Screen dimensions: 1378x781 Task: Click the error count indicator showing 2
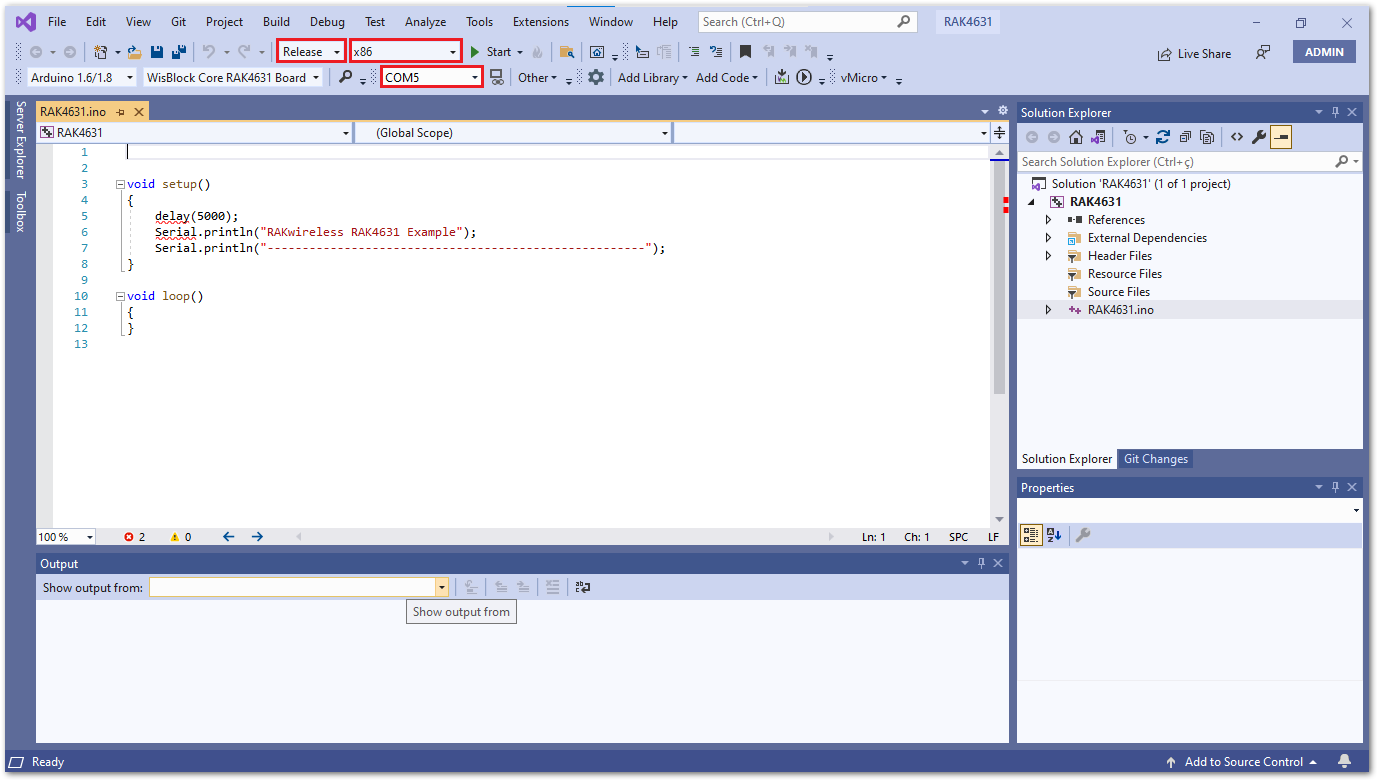[x=135, y=537]
